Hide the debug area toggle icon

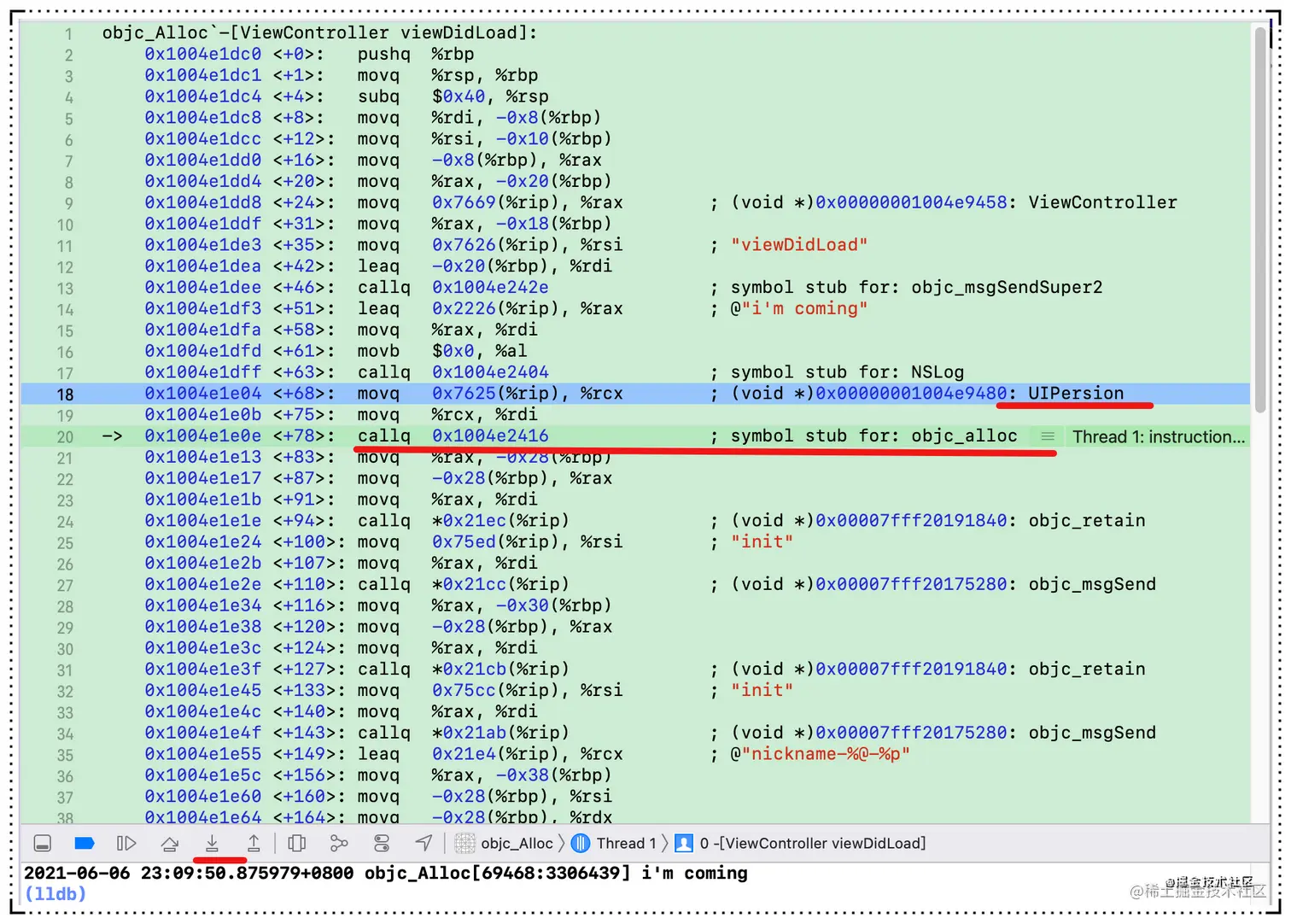pos(42,844)
